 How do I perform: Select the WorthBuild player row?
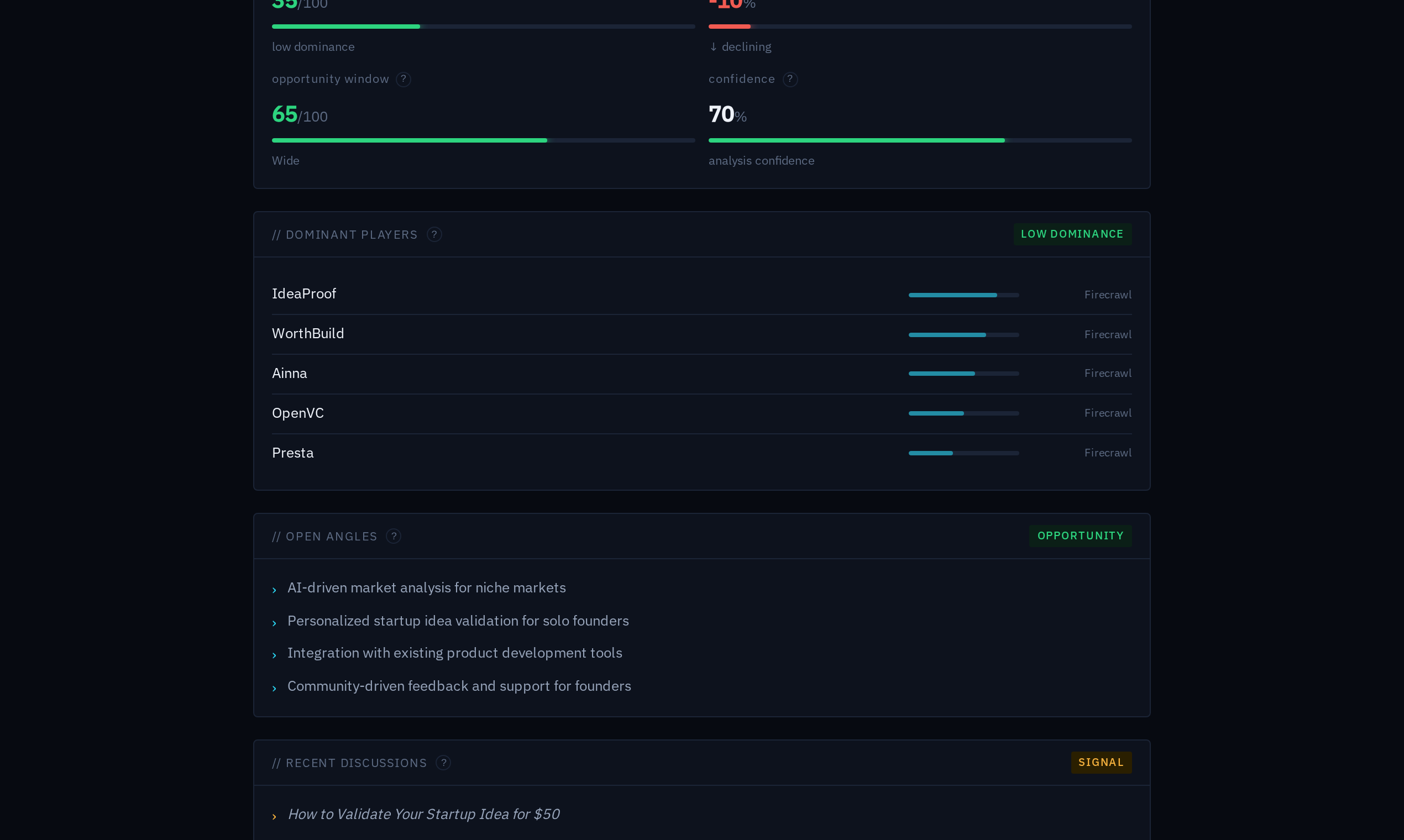701,334
